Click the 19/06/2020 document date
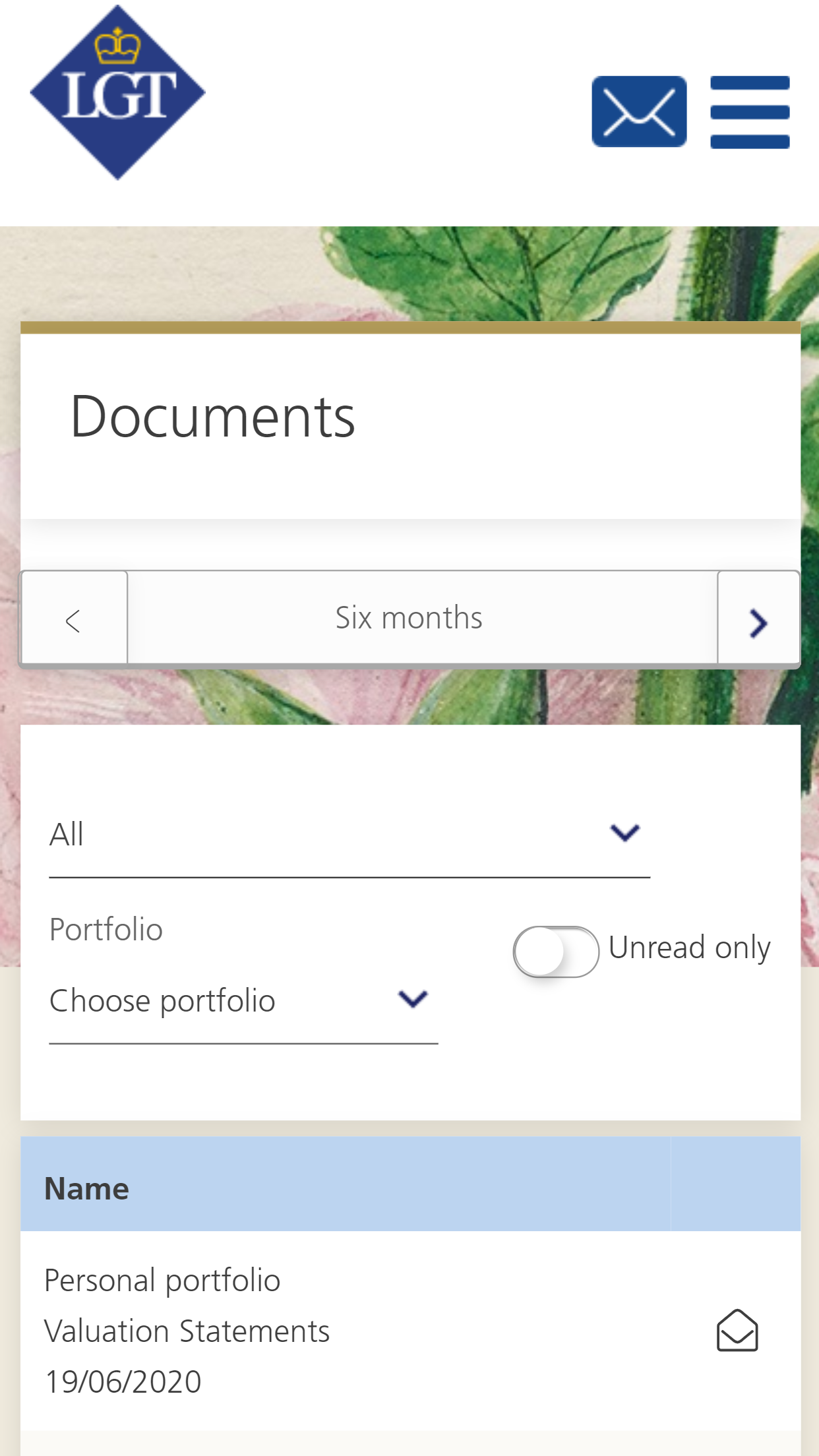Image resolution: width=819 pixels, height=1456 pixels. tap(123, 1381)
